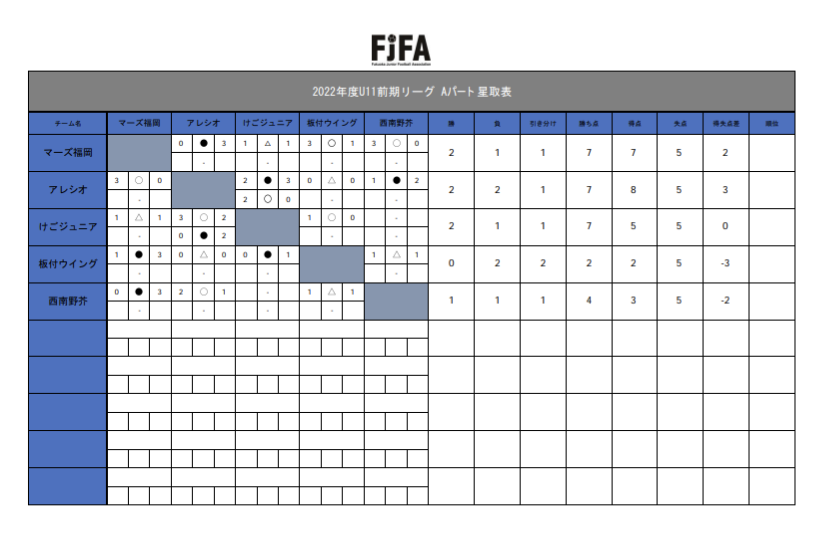The image size is (828, 551).
Task: Click the draw triangle in マーズ福岡 row under けごジュニア
Action: click(267, 143)
